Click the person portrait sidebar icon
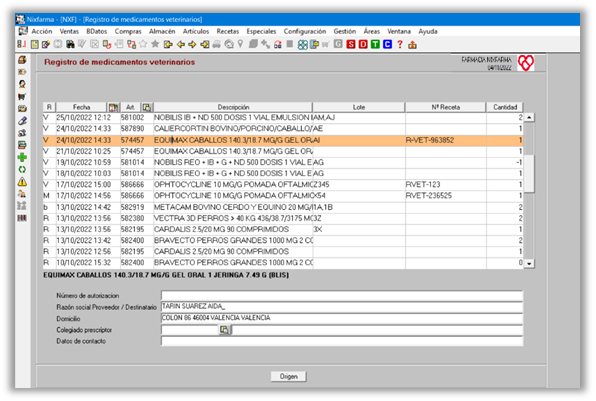The width and height of the screenshot is (596, 401). 22,84
